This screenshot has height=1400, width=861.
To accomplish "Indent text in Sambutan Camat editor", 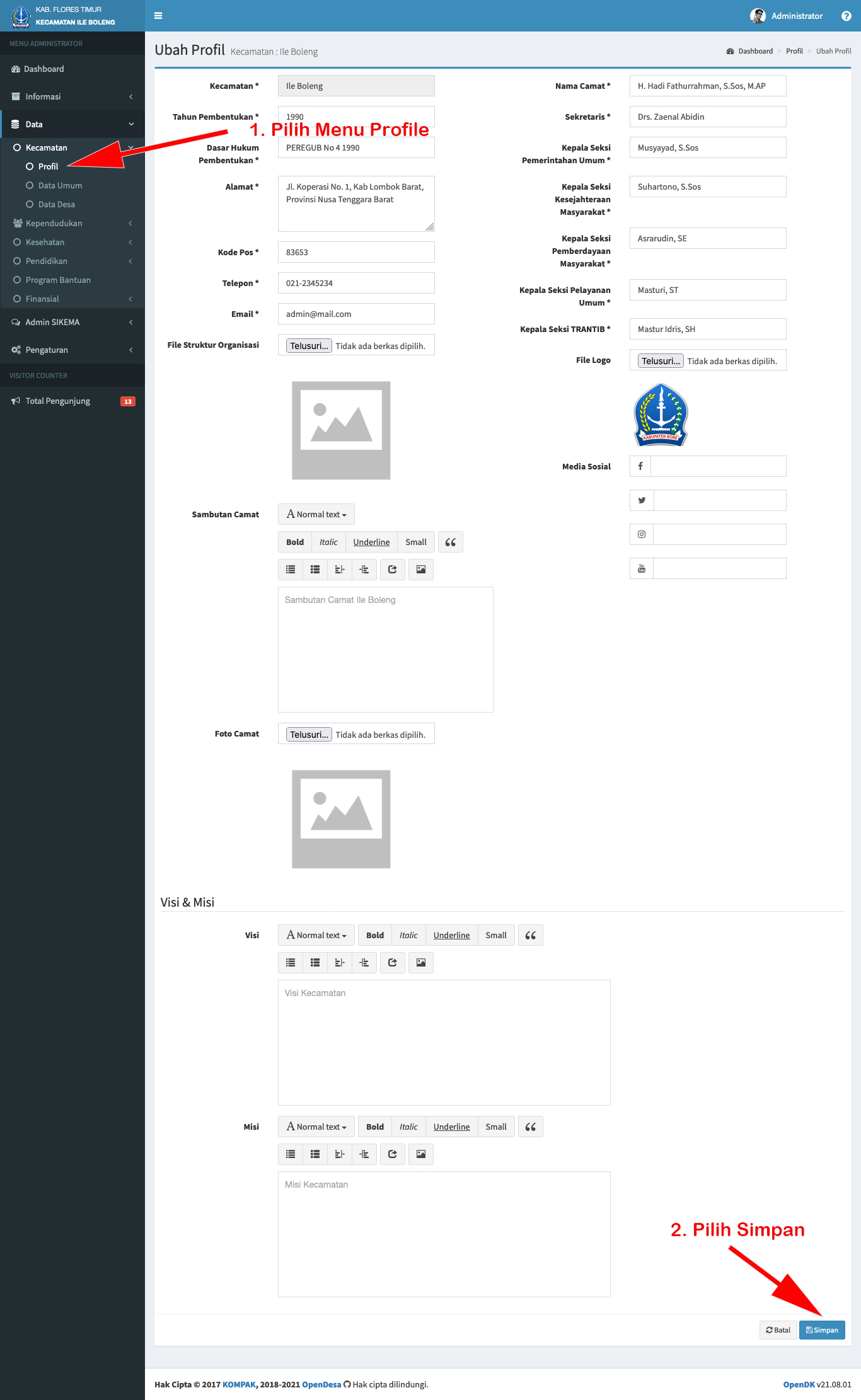I will (364, 570).
